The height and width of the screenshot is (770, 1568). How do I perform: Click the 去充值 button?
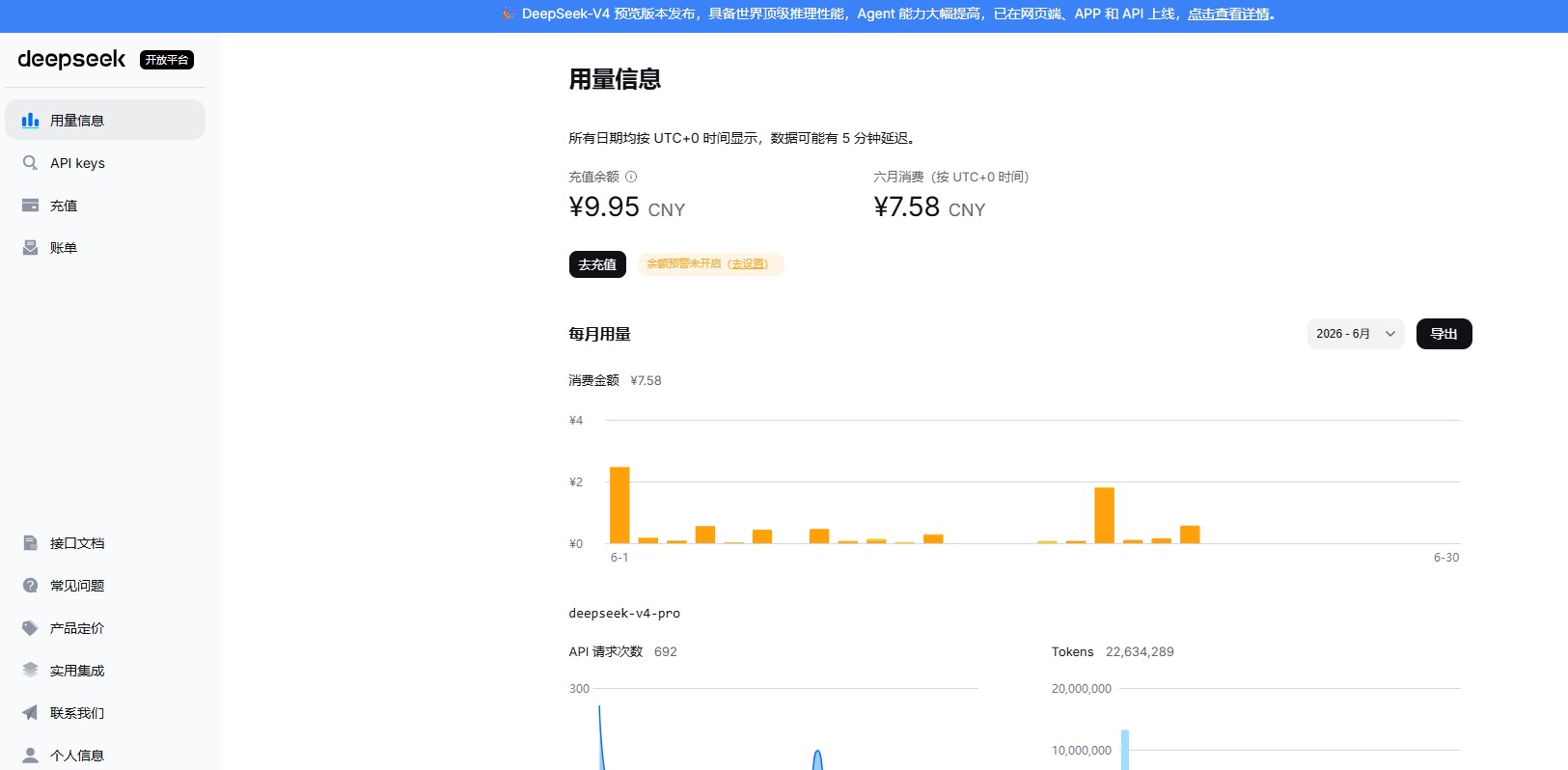pos(597,264)
